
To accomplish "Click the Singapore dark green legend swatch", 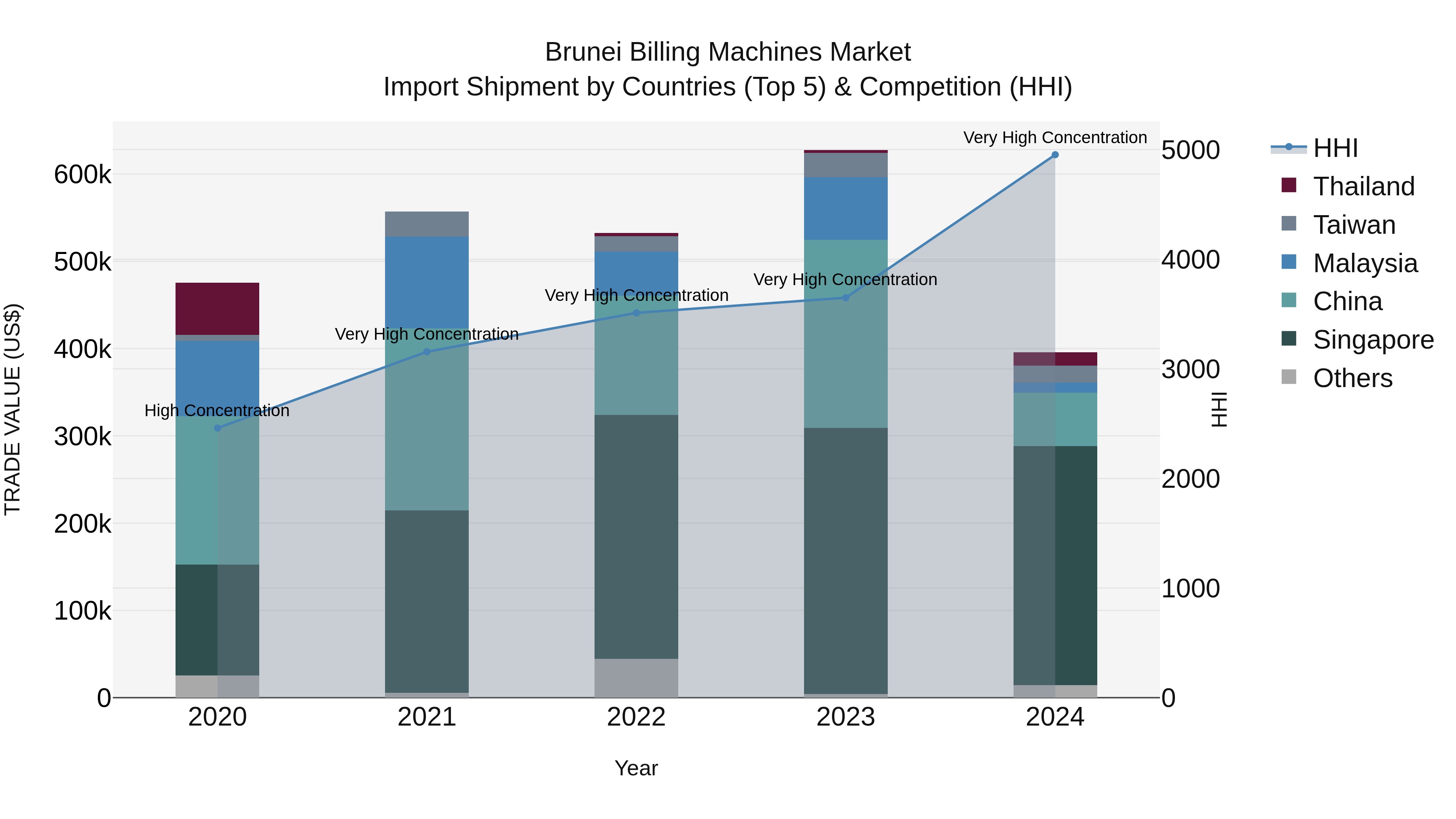I will point(1289,338).
